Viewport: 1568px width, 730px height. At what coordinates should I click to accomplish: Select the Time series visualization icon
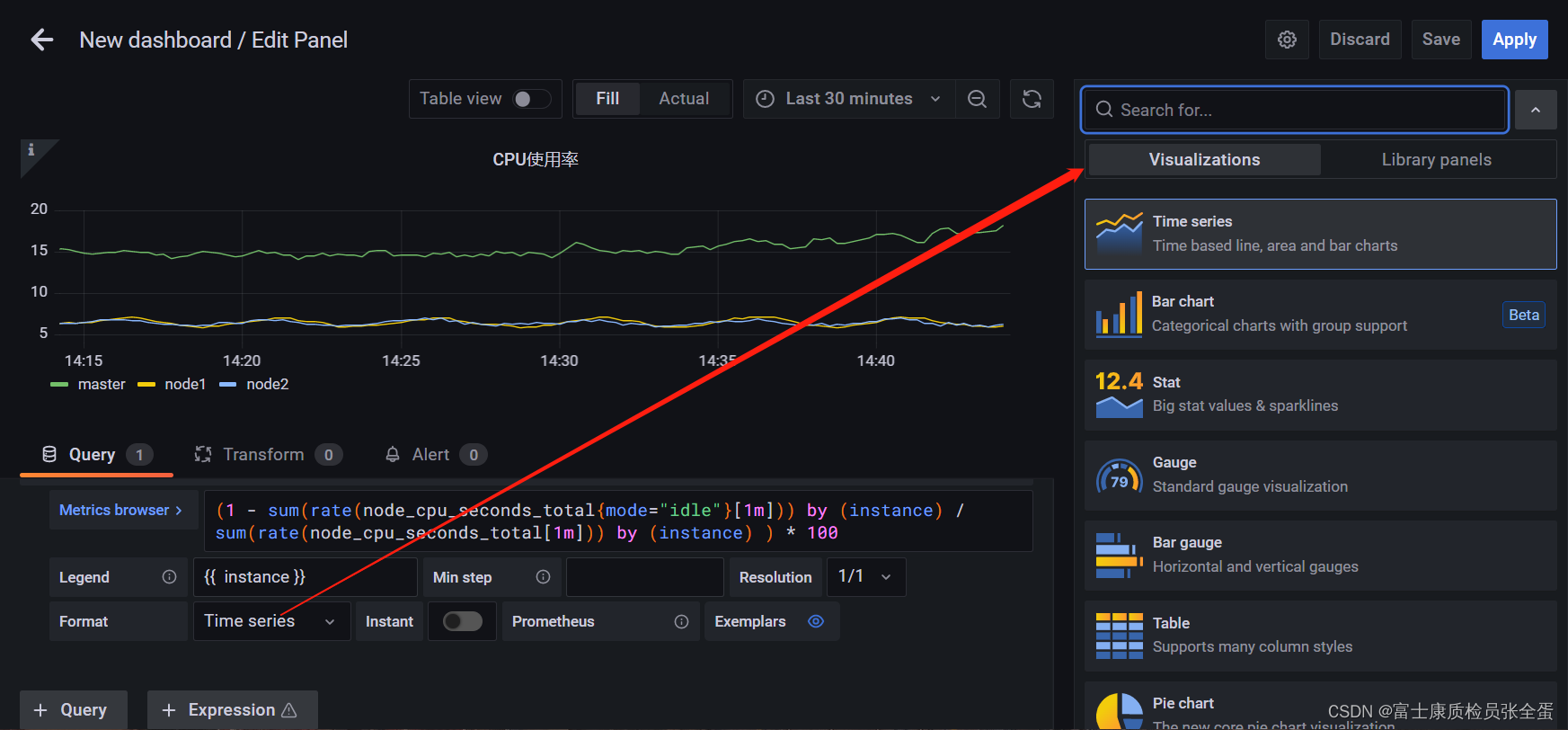coord(1119,234)
